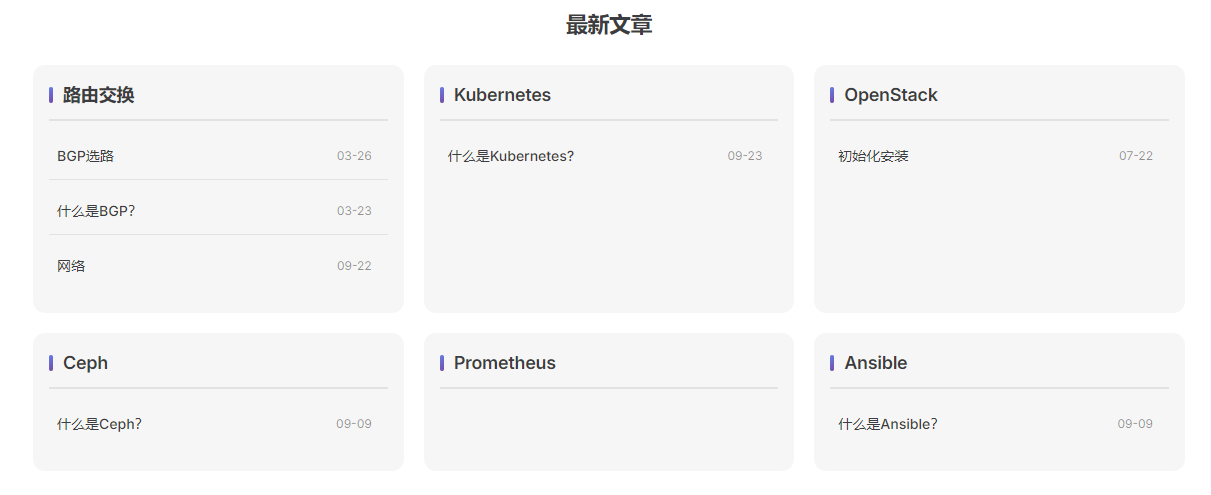Click the Kubernetes category heading

point(502,95)
